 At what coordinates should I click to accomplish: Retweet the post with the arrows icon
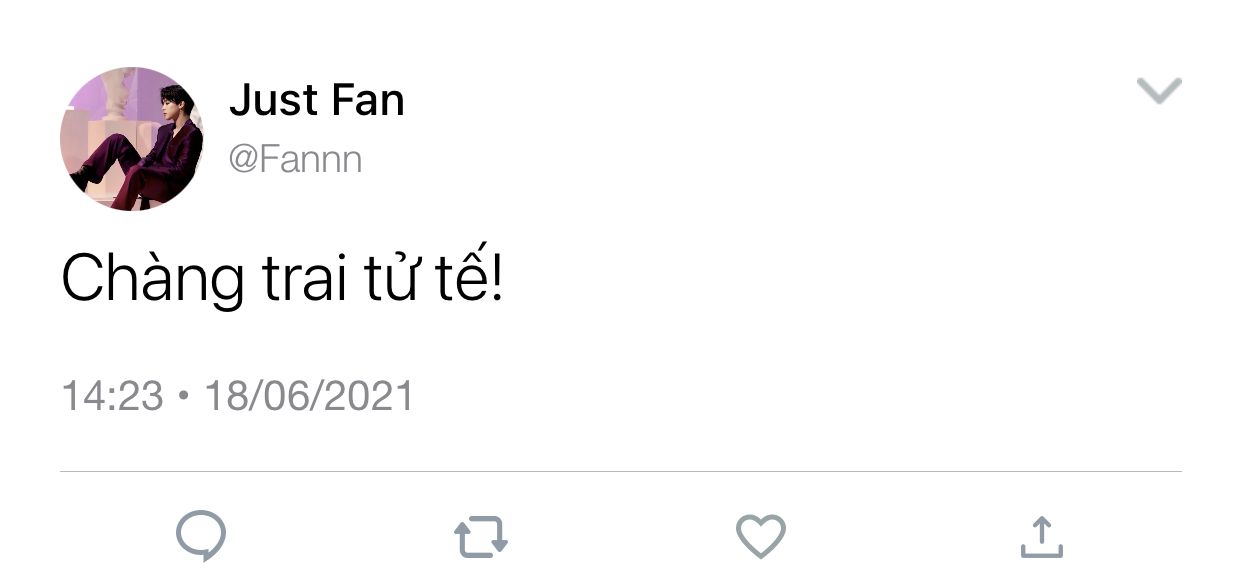tap(481, 537)
